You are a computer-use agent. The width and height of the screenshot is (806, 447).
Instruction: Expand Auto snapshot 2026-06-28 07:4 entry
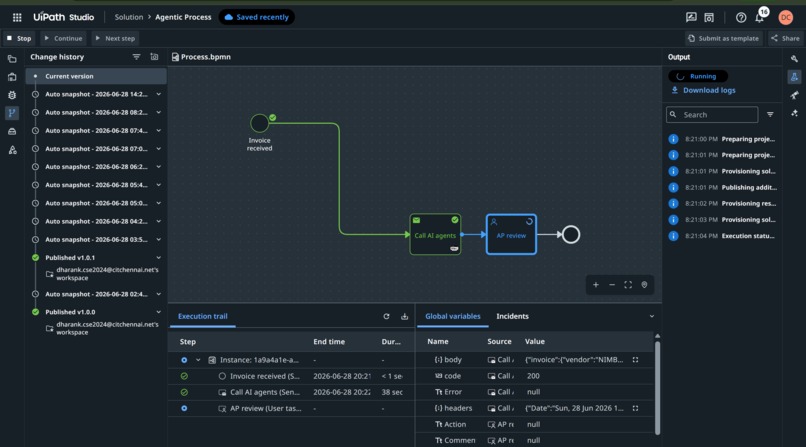[158, 131]
